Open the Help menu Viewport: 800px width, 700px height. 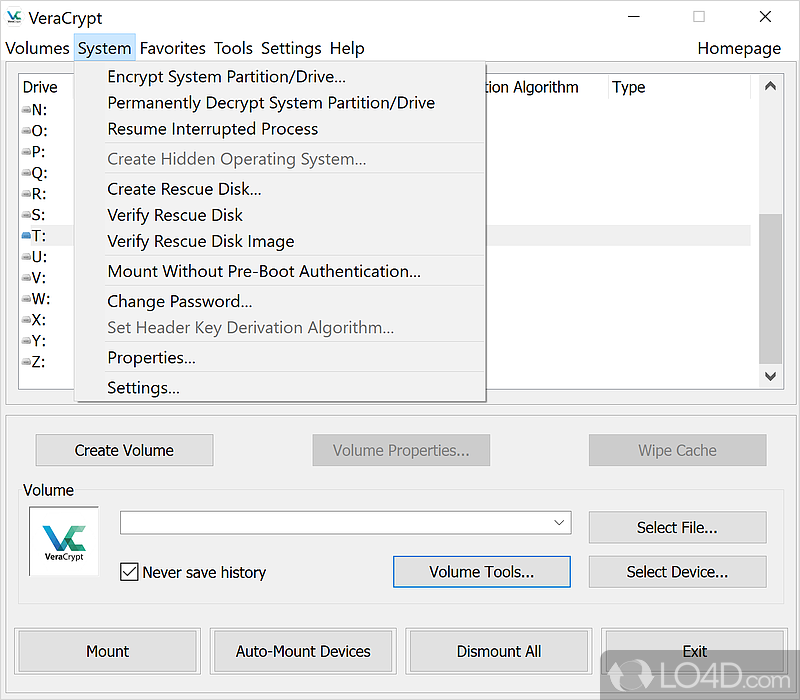click(x=347, y=48)
